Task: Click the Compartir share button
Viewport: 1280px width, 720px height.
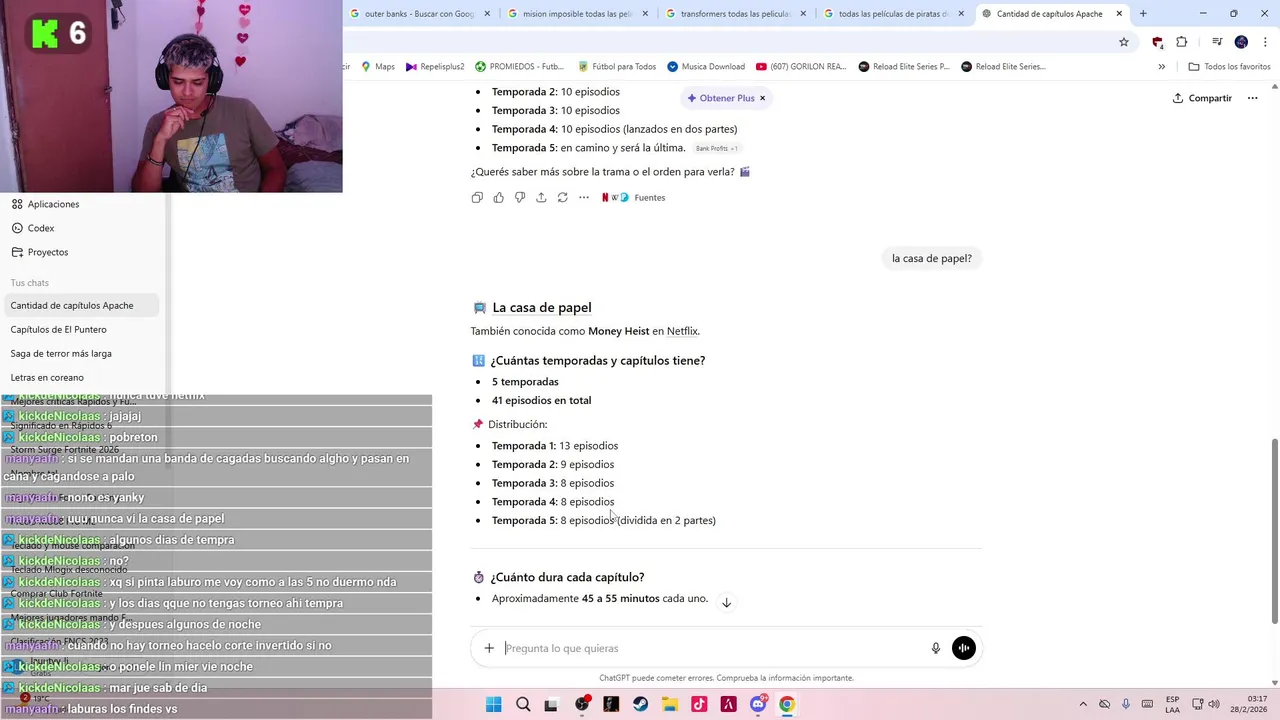Action: point(1202,98)
